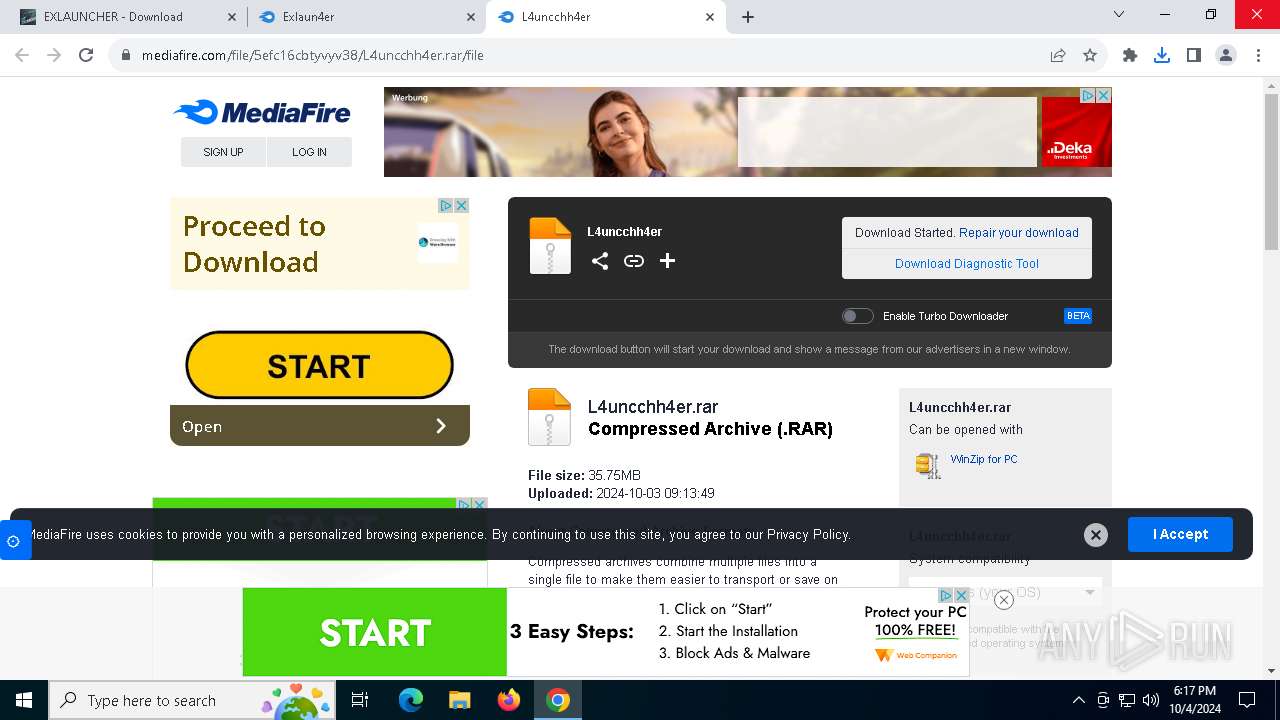1280x720 pixels.
Task: Go back in browser history
Action: [x=22, y=55]
